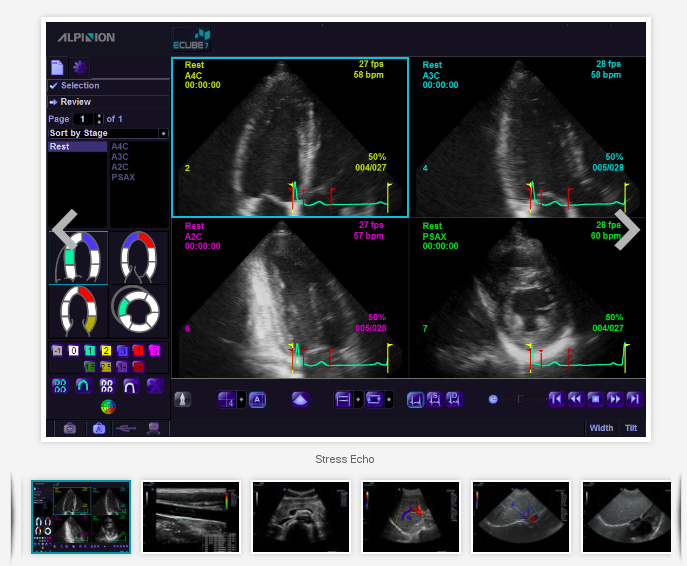Screen dimensions: 687x566
Task: Choose wall motion score 3
Action: (122, 350)
